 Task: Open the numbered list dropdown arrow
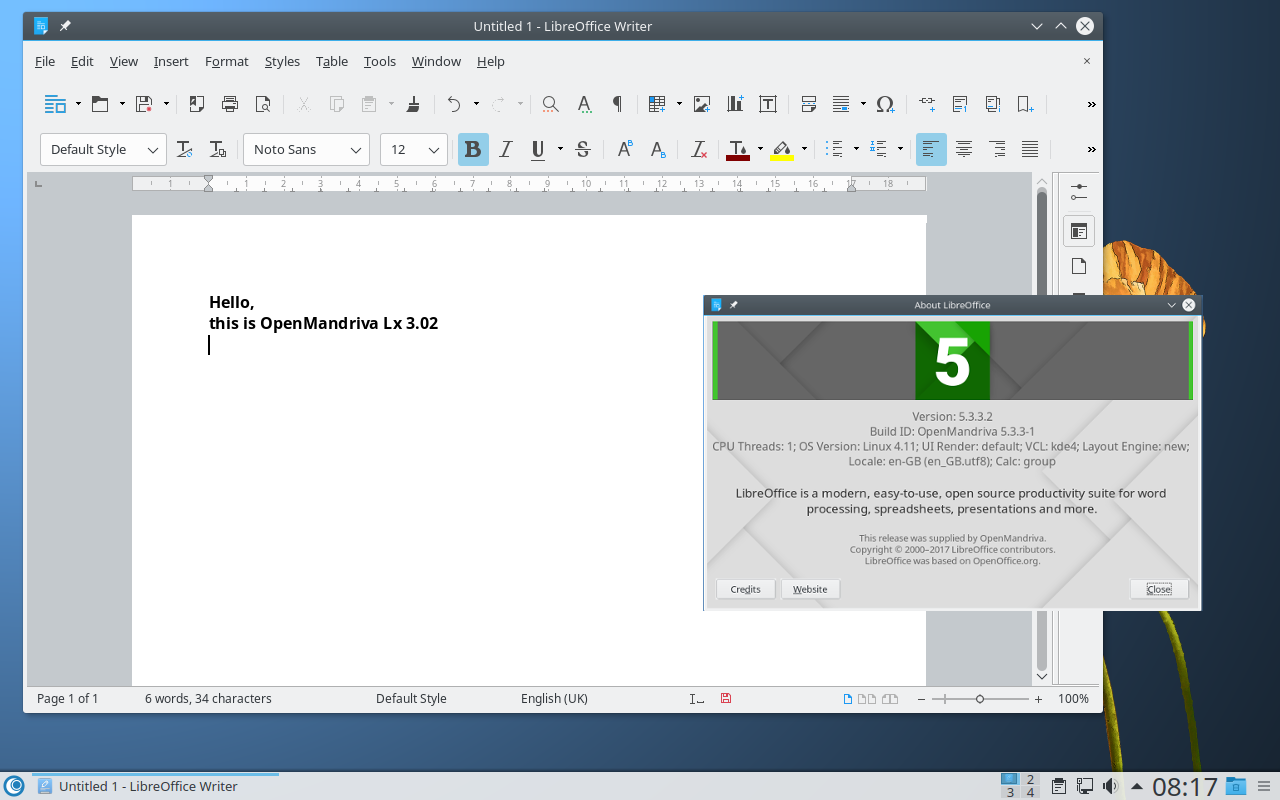(900, 149)
